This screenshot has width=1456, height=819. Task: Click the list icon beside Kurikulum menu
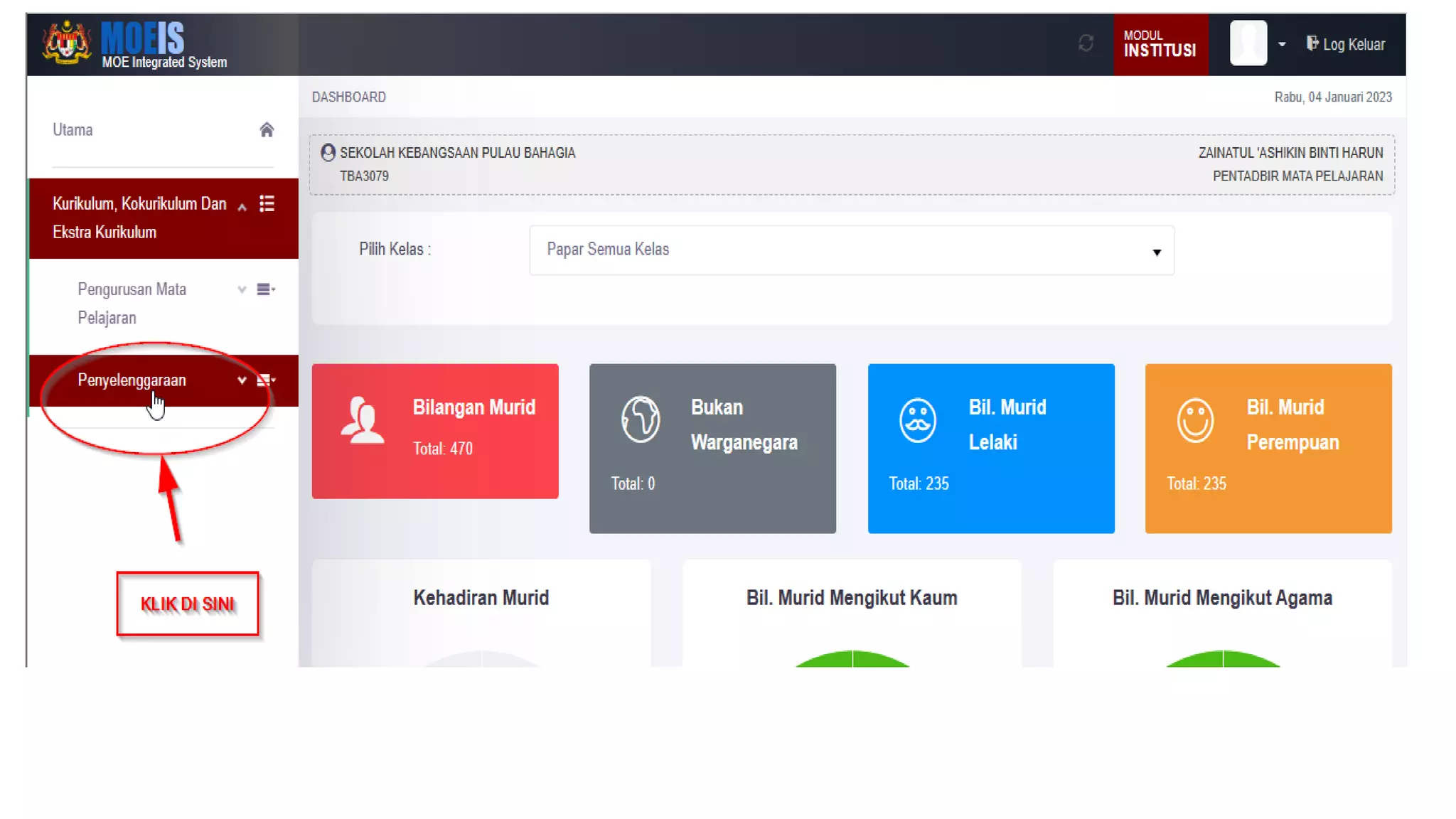tap(267, 204)
